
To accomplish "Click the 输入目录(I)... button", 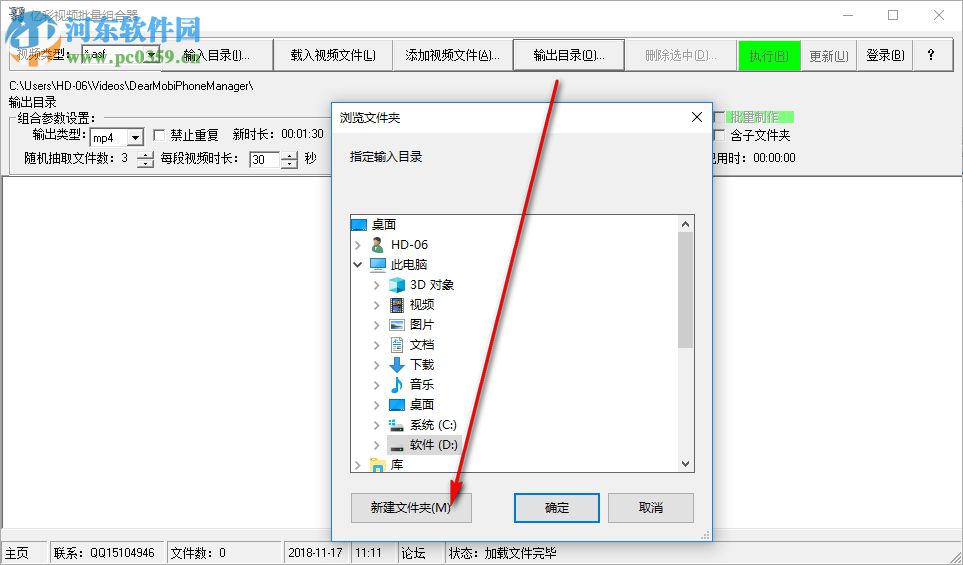I will point(217,55).
